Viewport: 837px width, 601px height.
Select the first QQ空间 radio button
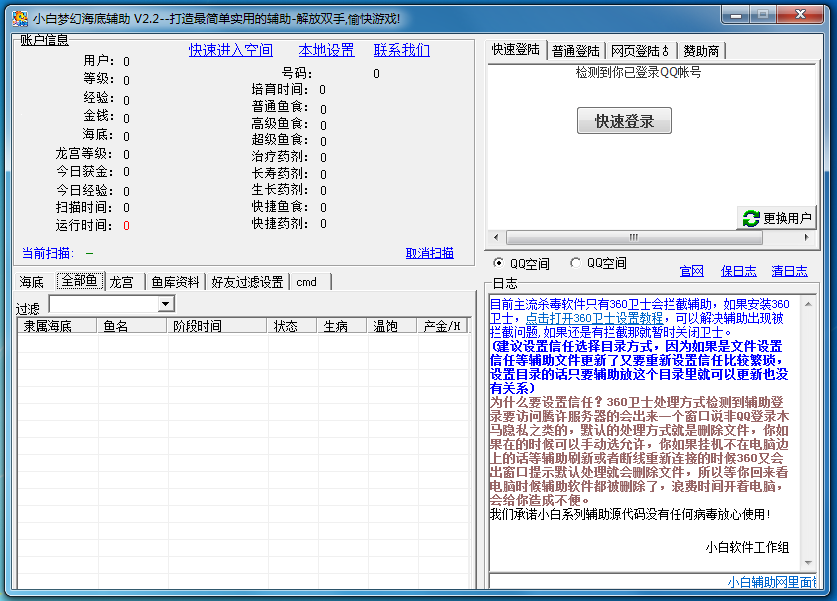click(498, 263)
